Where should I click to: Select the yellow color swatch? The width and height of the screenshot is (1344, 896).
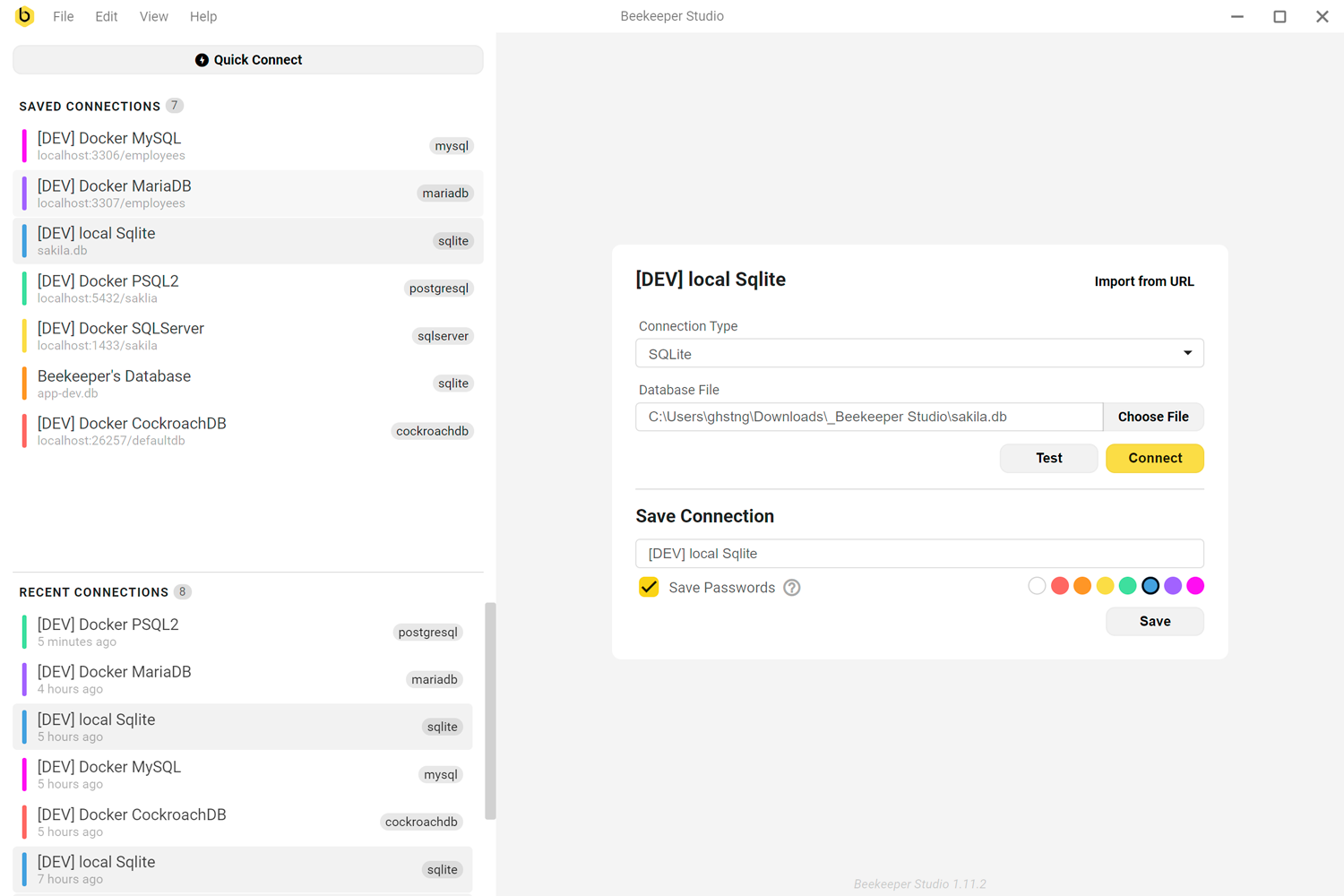click(x=1105, y=586)
